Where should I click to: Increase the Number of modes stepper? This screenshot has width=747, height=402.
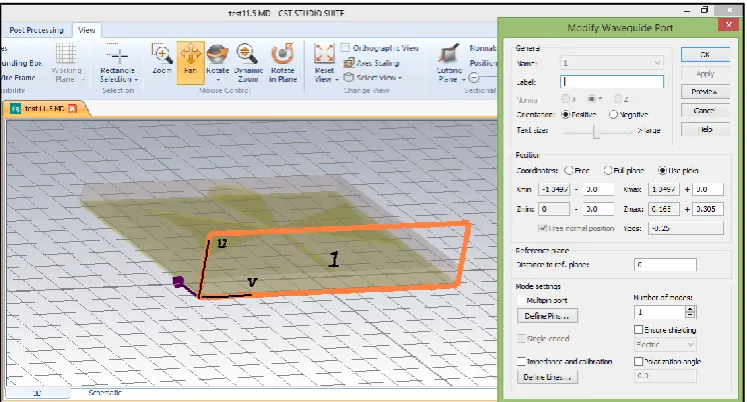[690, 309]
